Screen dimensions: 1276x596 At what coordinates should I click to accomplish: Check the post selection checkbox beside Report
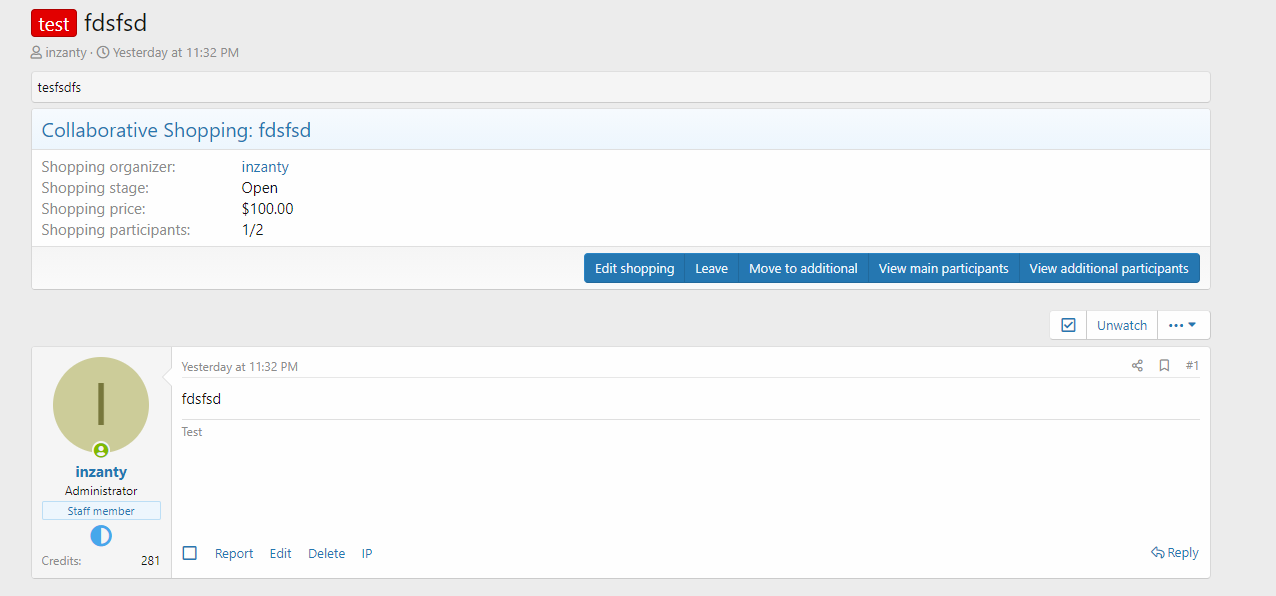click(x=190, y=553)
